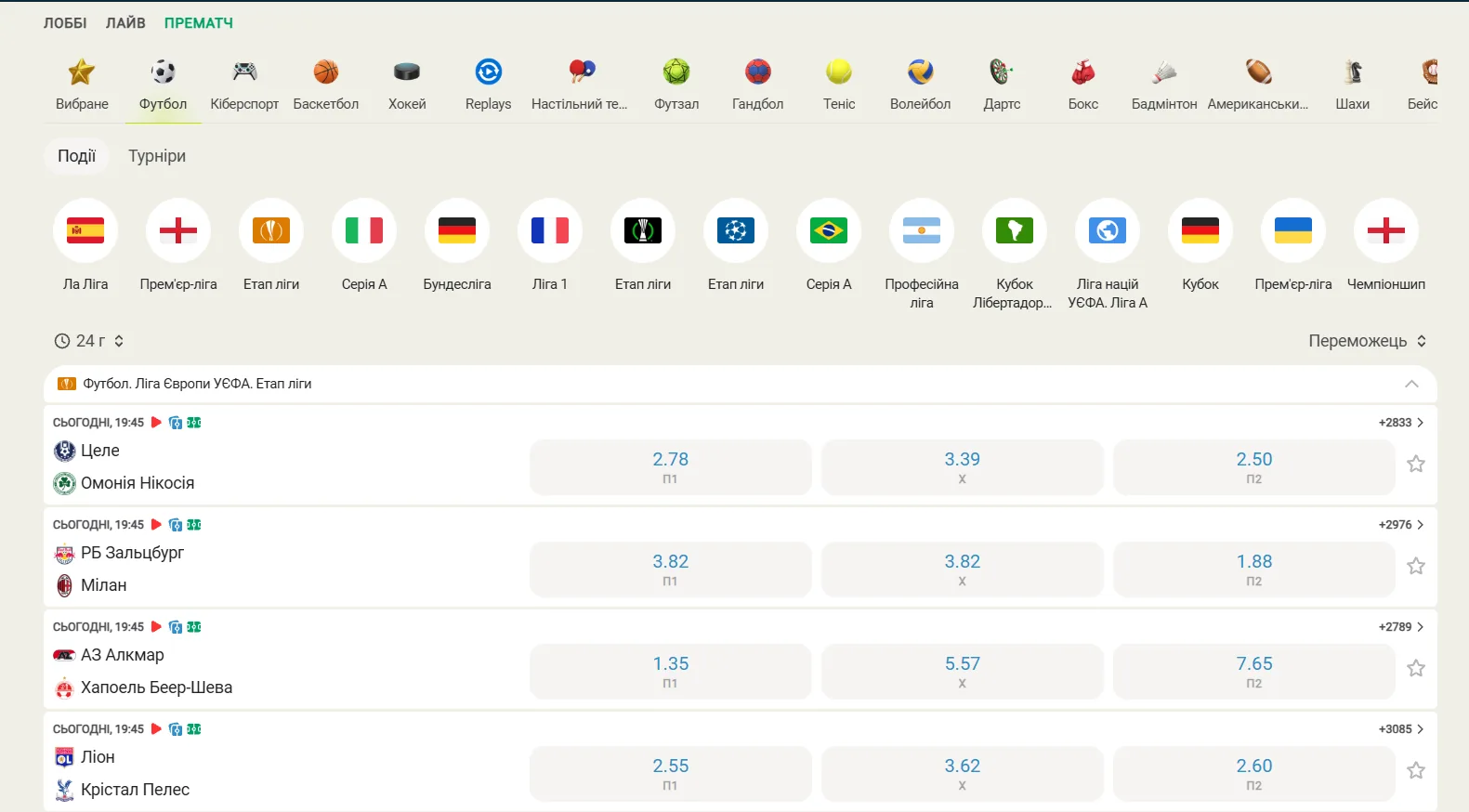
Task: Open live stream icon for Целе match
Action: (x=156, y=423)
